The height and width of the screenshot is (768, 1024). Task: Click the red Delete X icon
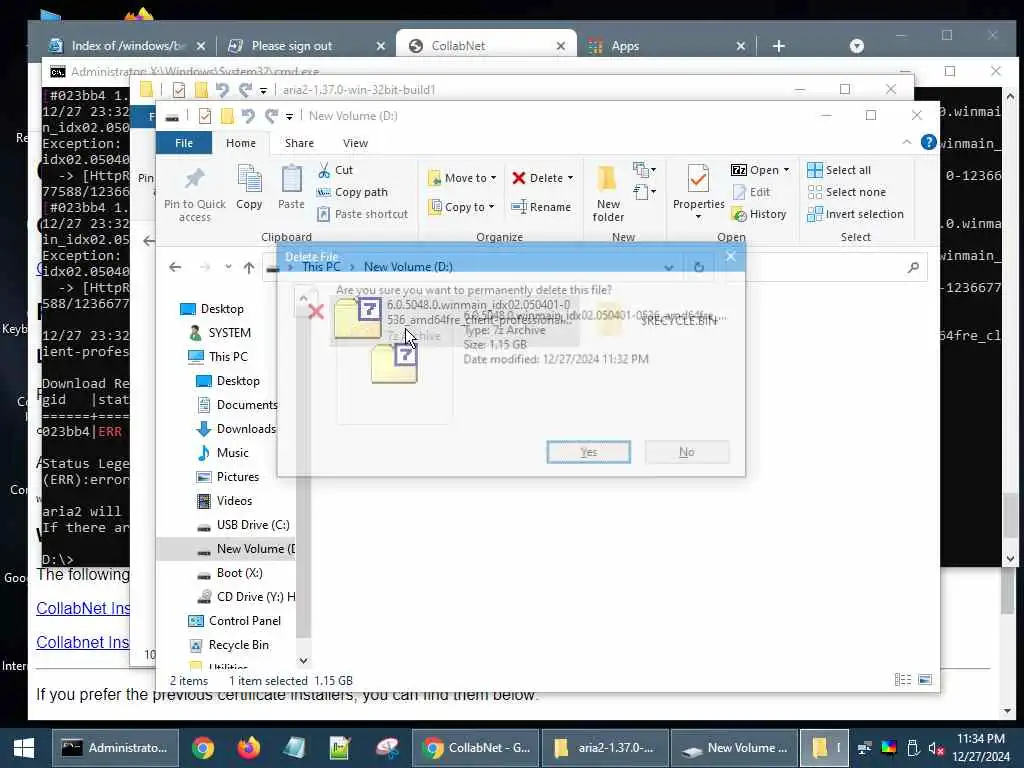click(519, 178)
